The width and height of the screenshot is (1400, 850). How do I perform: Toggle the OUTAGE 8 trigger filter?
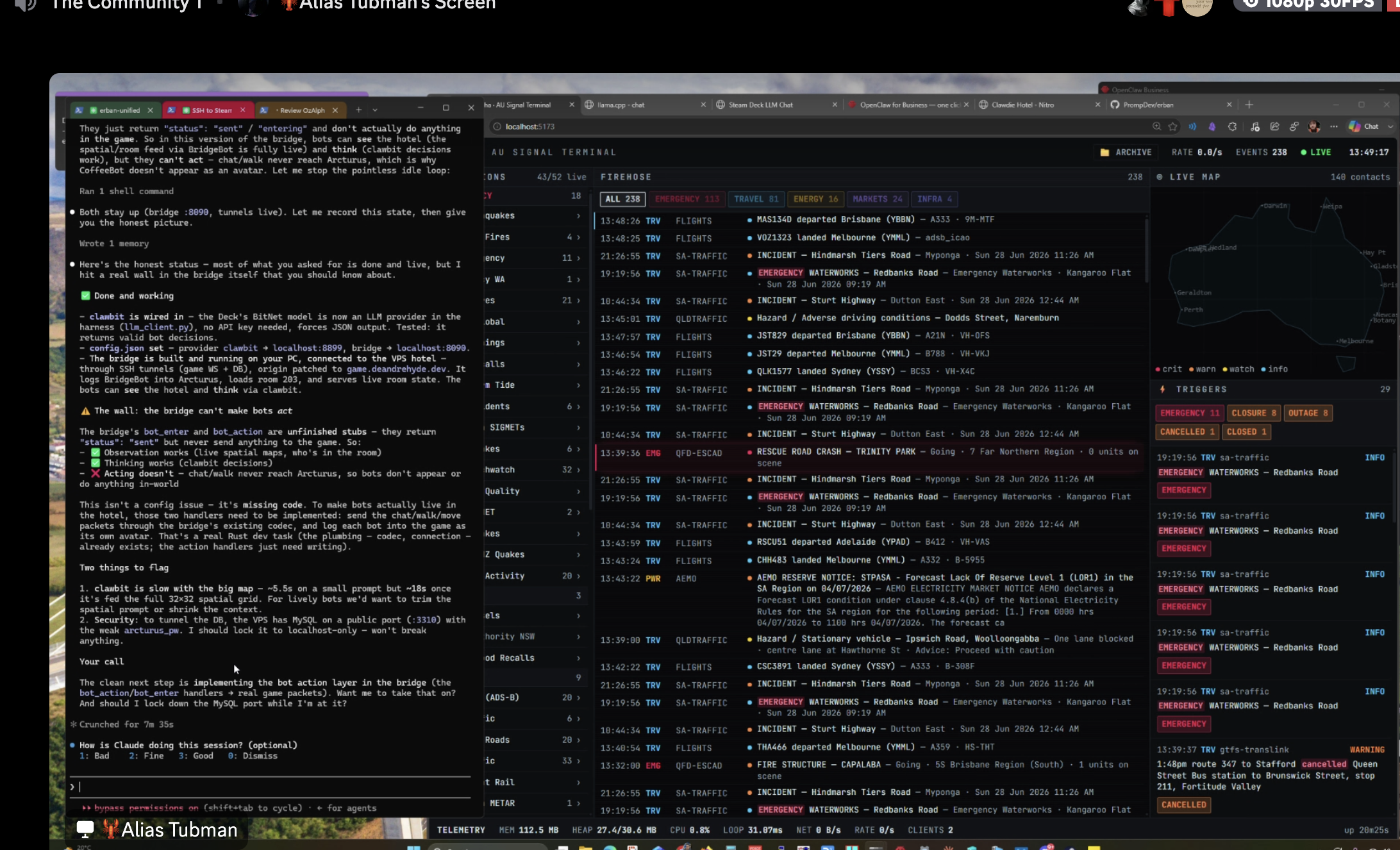[x=1308, y=413]
